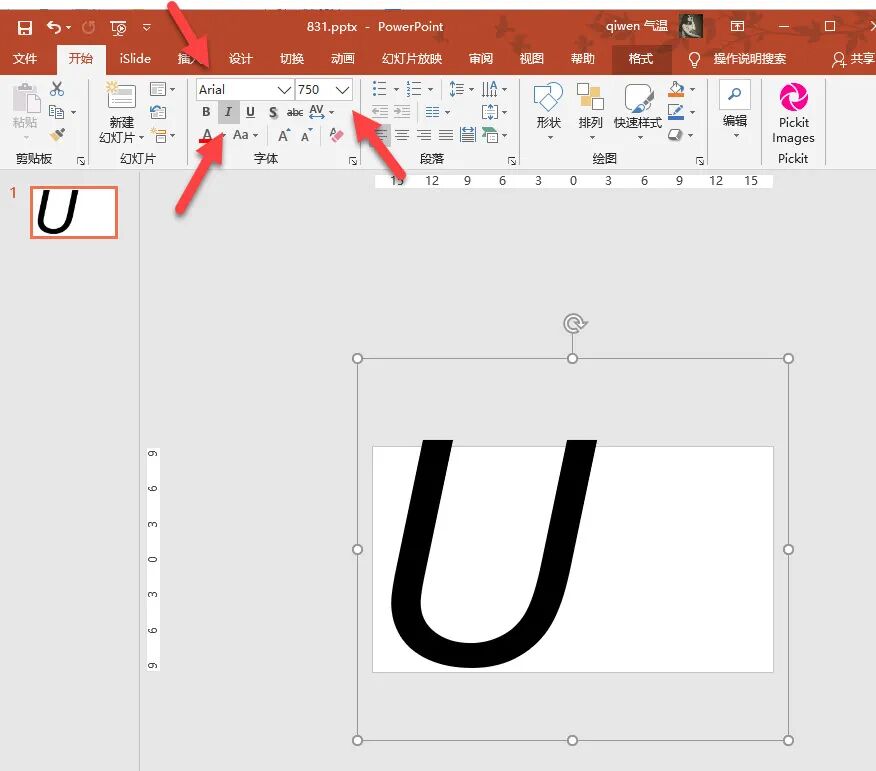Decrease the font size

[x=306, y=136]
